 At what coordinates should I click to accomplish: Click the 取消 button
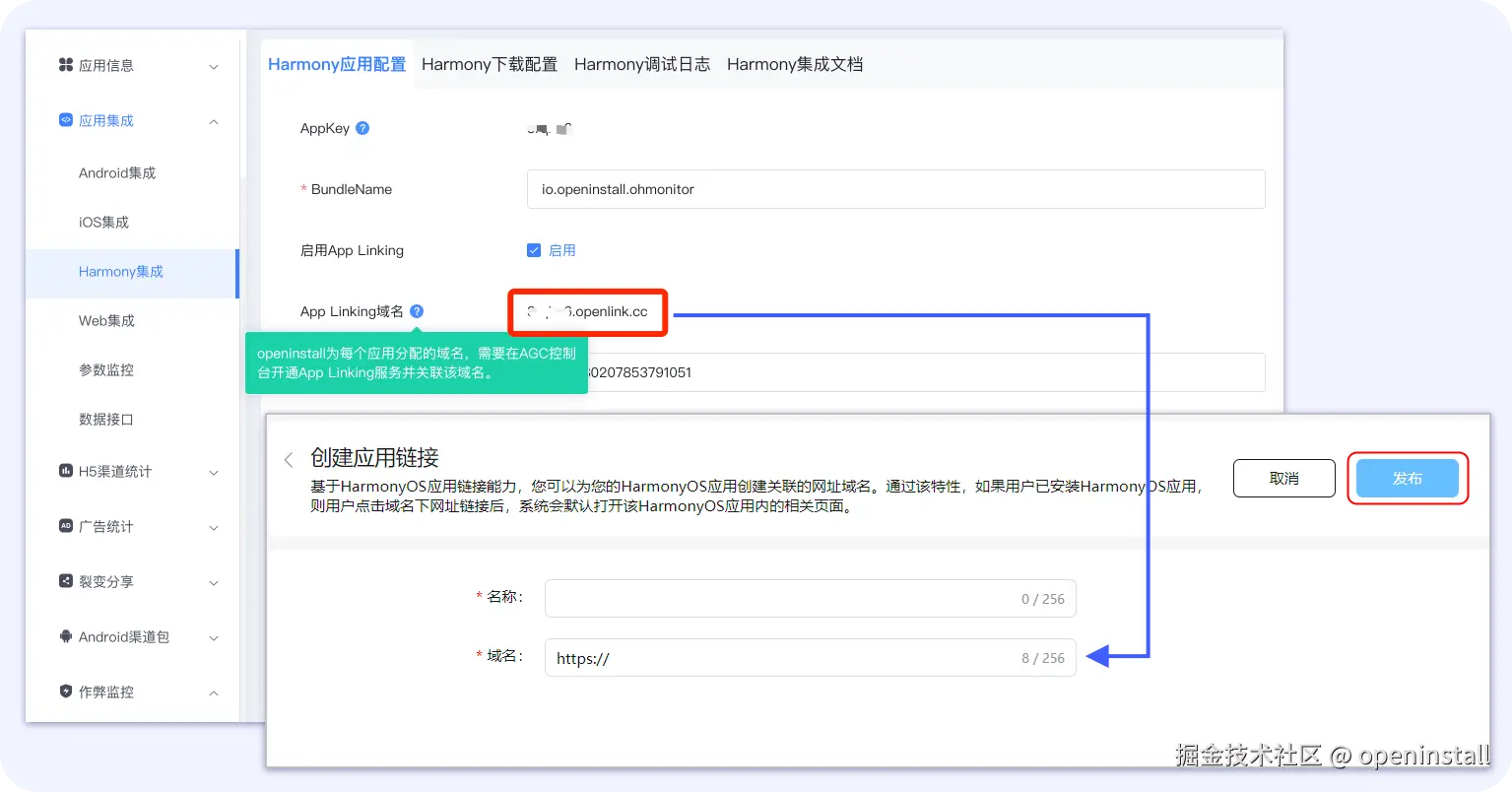pyautogui.click(x=1284, y=478)
